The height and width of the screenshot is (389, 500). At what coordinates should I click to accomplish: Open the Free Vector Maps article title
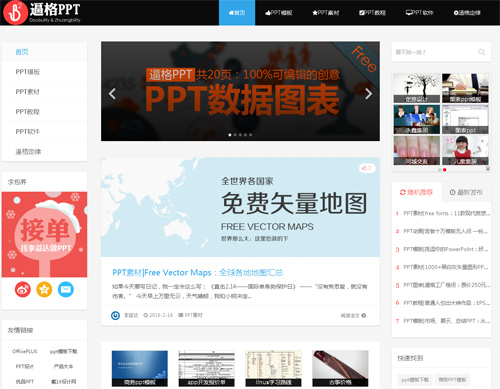tap(197, 272)
